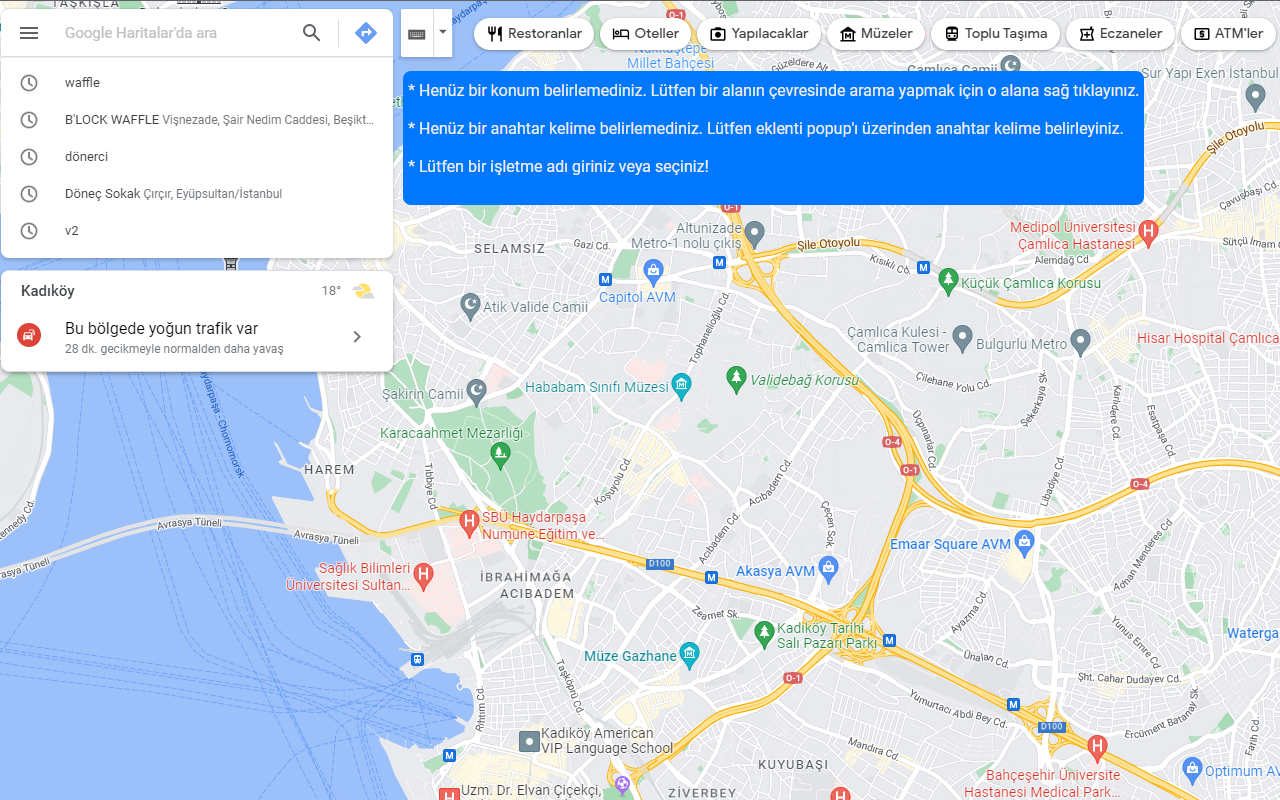Filter results by Eczaneler
Screen dimensions: 1280x800
1120,33
